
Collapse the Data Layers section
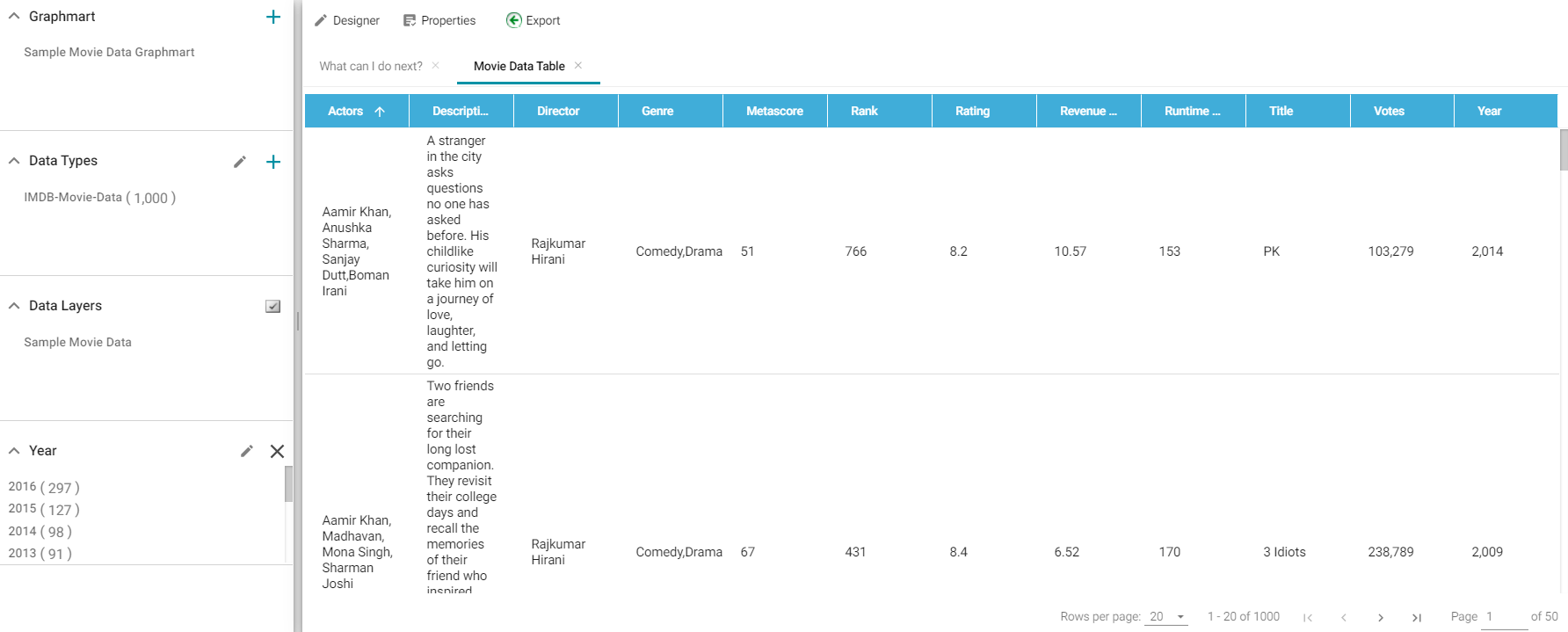tap(14, 306)
